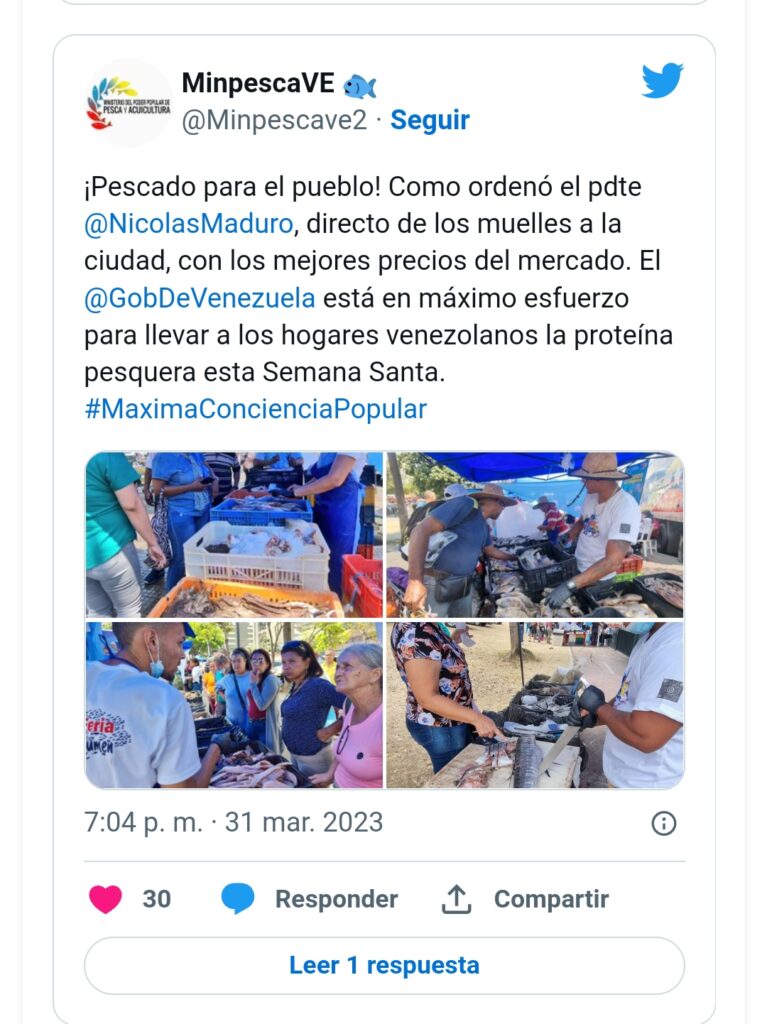Like the tweet with the heart icon
Screen dimensions: 767x1024
pyautogui.click(x=105, y=899)
